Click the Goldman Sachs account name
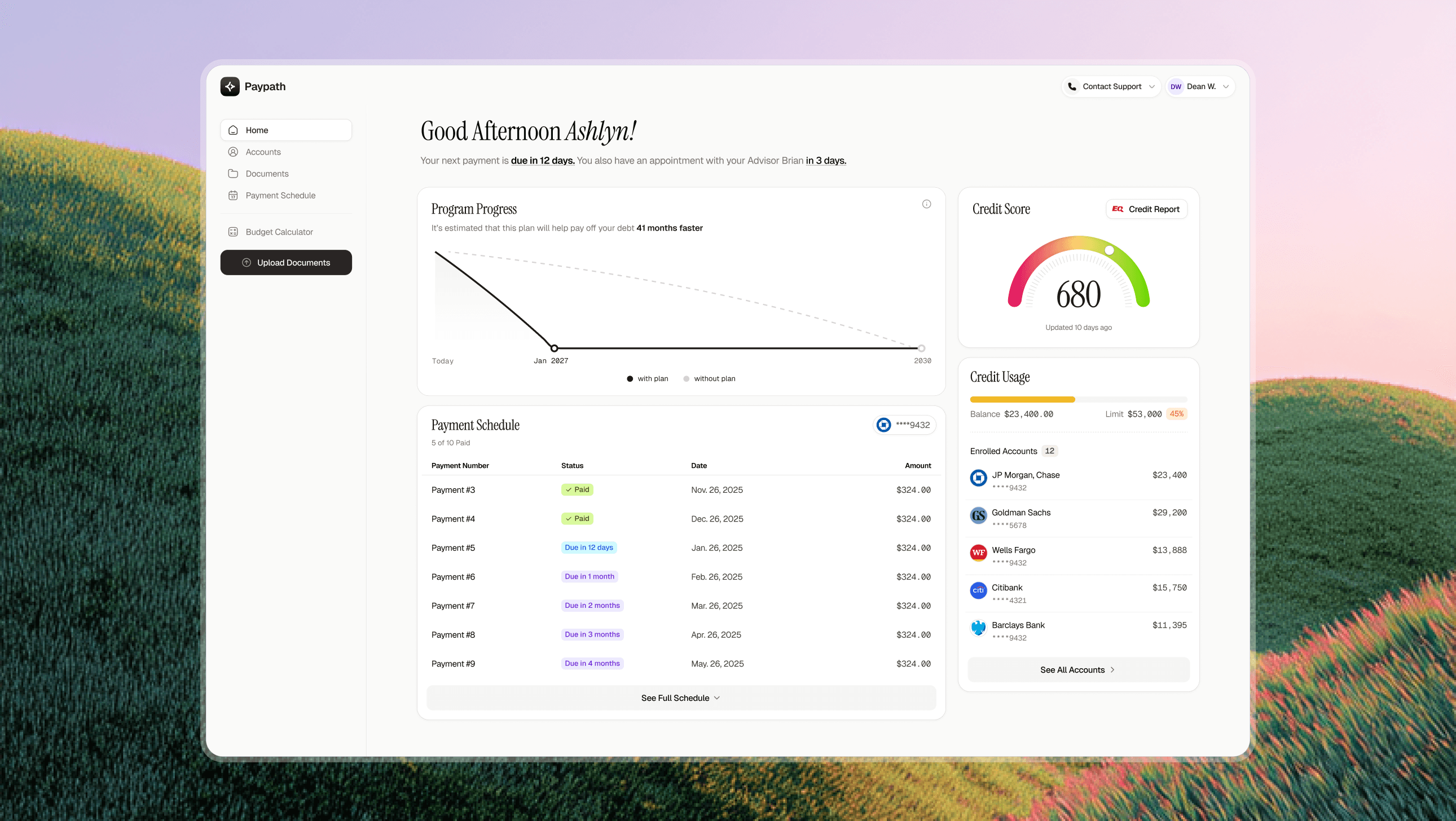Viewport: 1456px width, 821px height. [x=1021, y=513]
